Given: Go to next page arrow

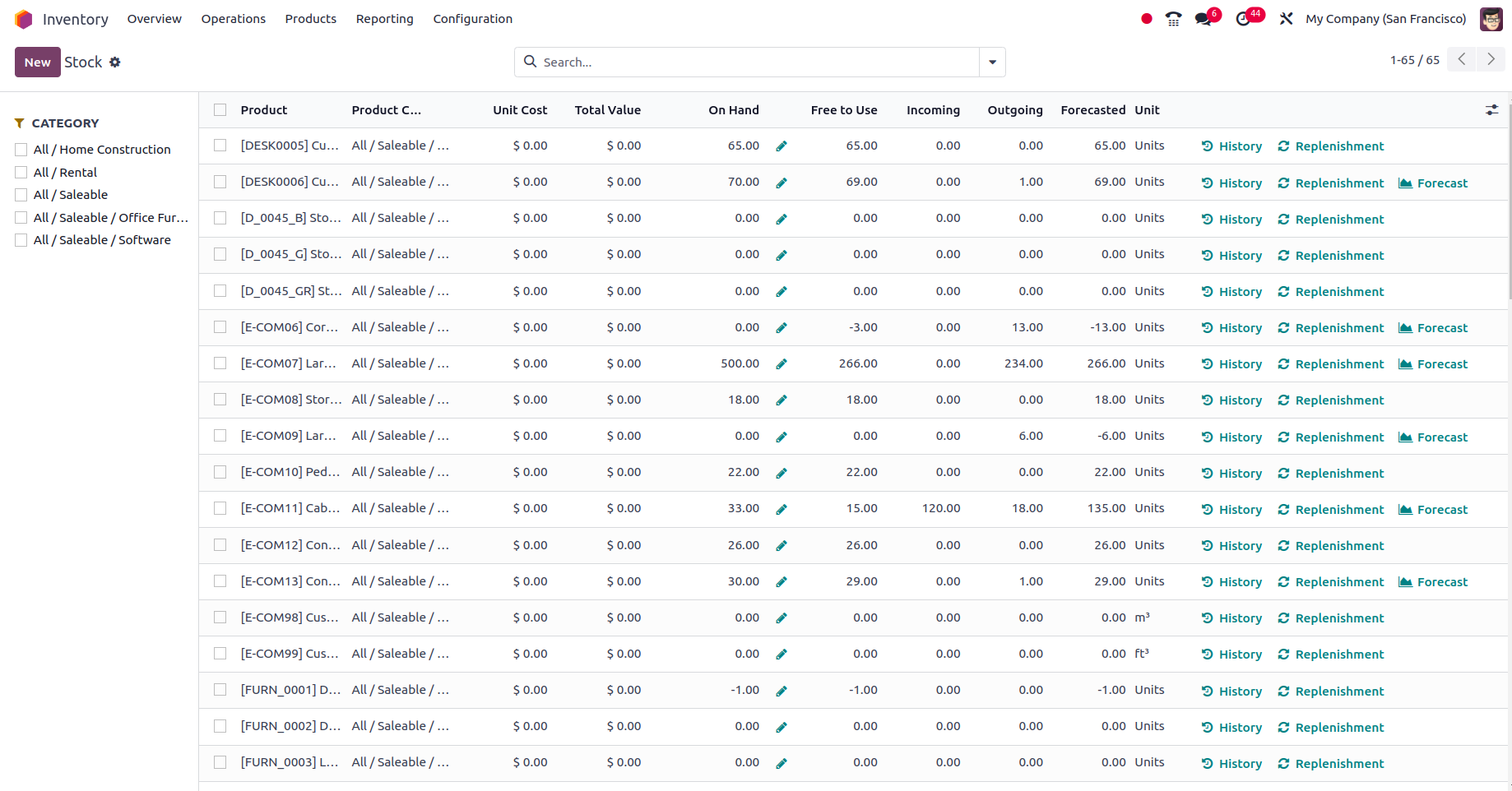Looking at the screenshot, I should (1491, 59).
